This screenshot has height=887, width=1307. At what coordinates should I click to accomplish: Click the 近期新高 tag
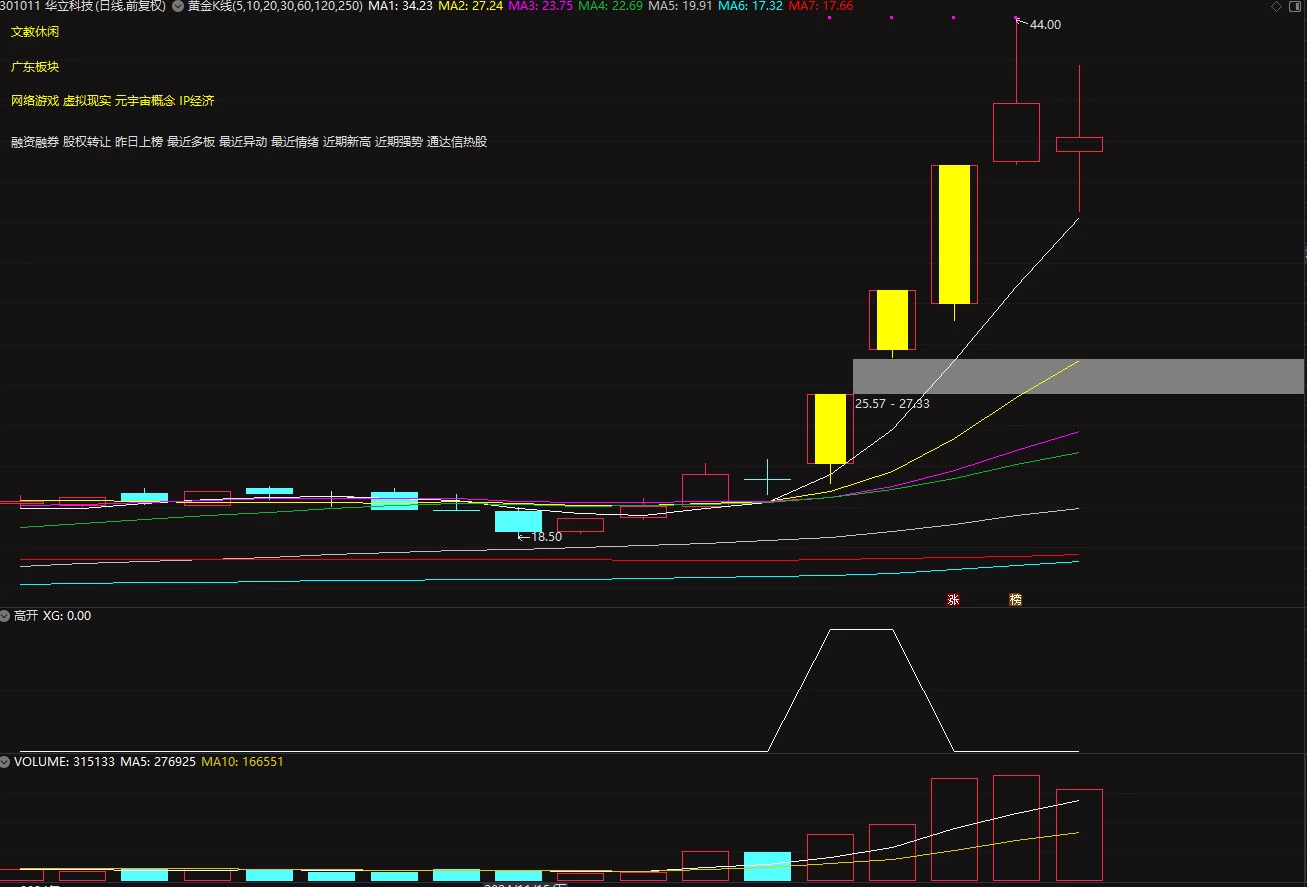point(347,142)
